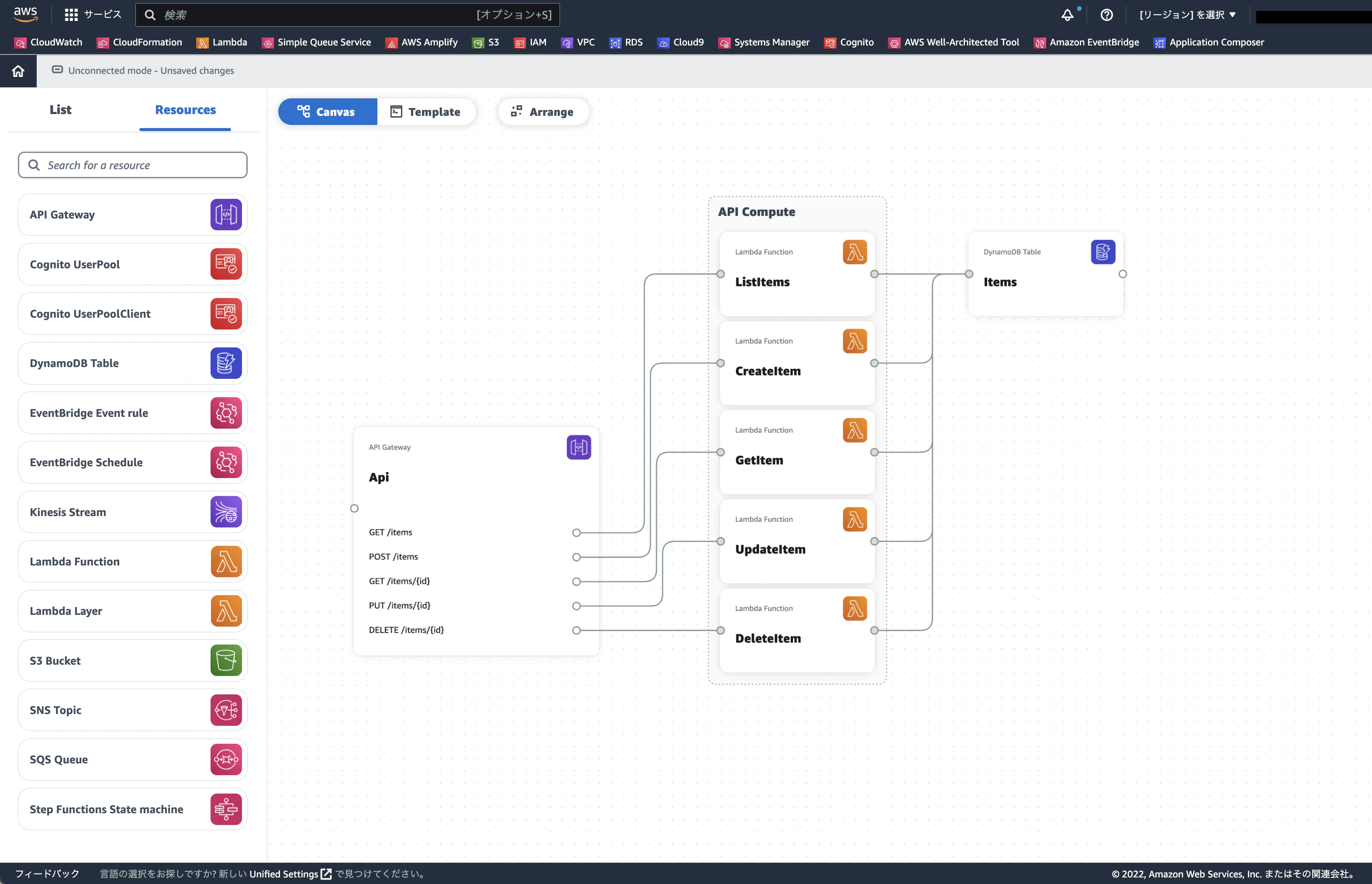Click the Api card's API Gateway icon
Screen dimensions: 1372x884
coord(579,447)
